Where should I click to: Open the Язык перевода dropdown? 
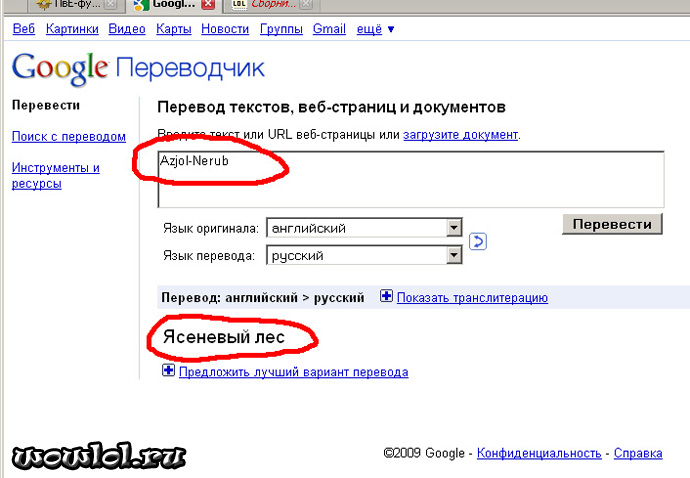364,255
